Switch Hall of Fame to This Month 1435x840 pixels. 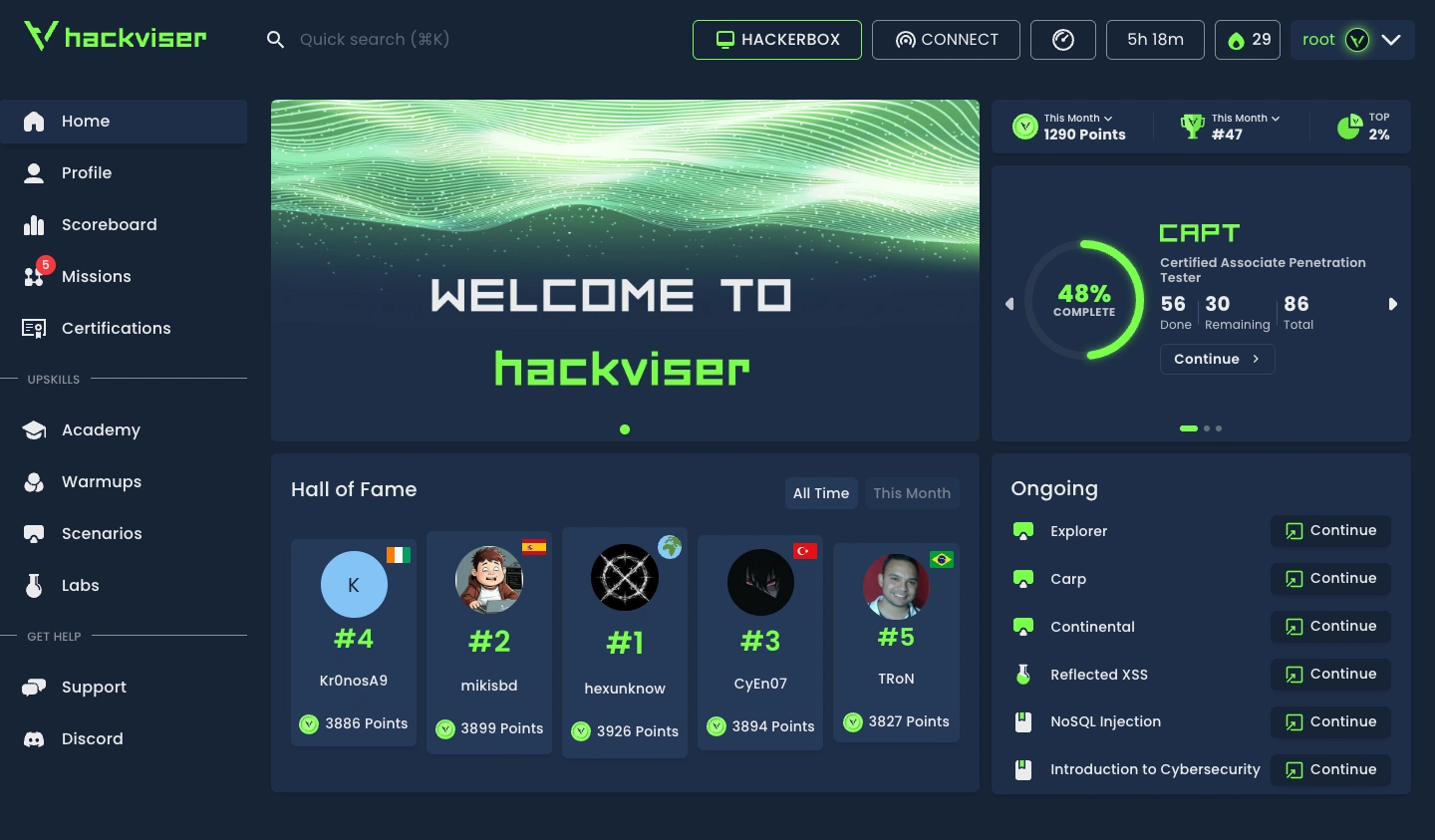(x=912, y=493)
